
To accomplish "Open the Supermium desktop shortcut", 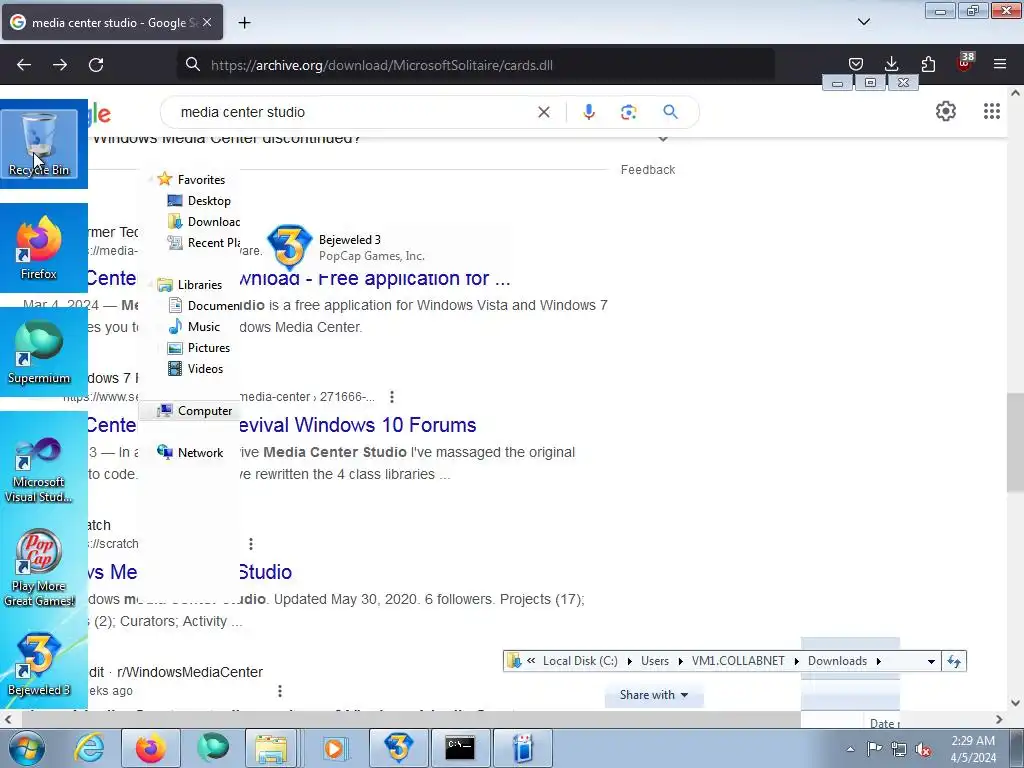I will 39,353.
